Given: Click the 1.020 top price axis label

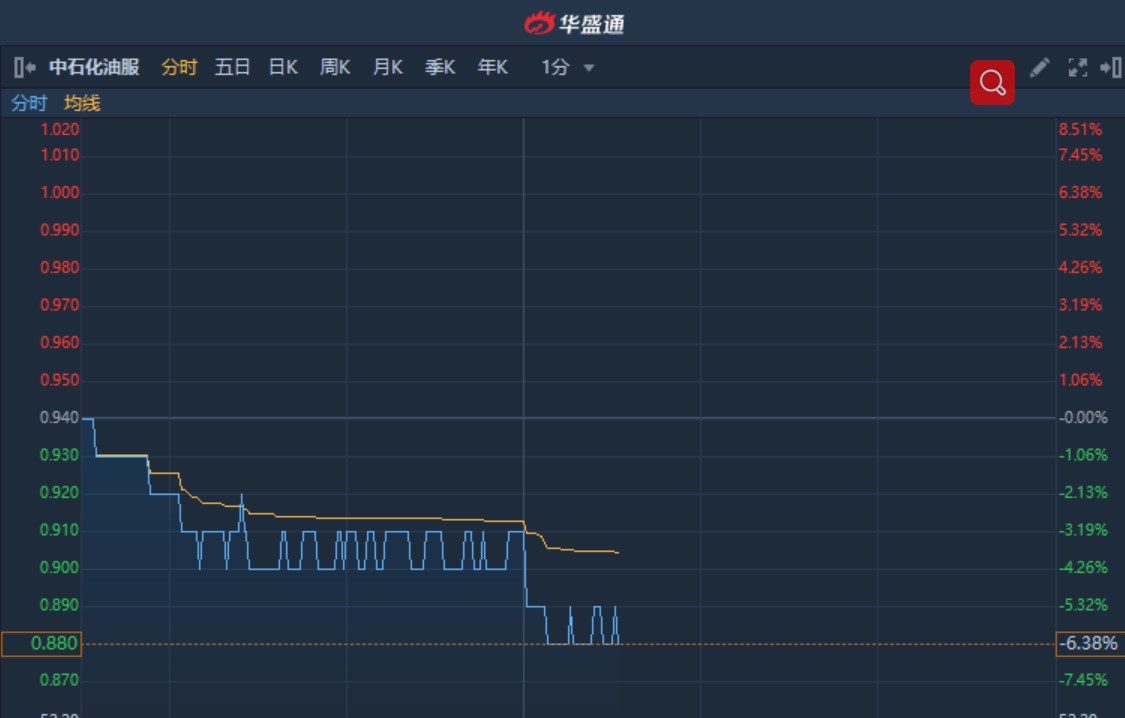Looking at the screenshot, I should click(x=60, y=129).
